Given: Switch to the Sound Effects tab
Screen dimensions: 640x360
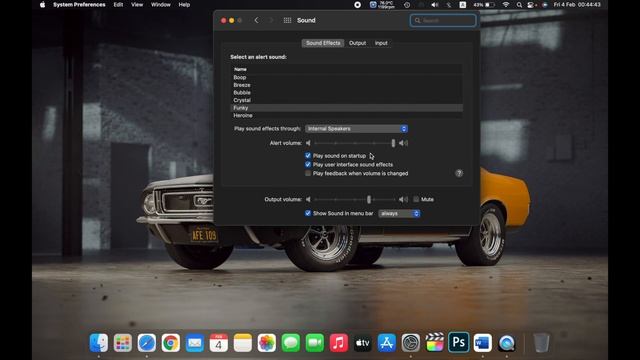Looking at the screenshot, I should (323, 43).
